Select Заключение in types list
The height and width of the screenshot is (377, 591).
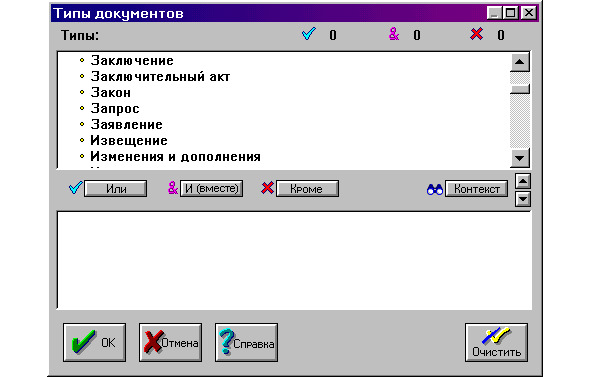click(x=132, y=60)
